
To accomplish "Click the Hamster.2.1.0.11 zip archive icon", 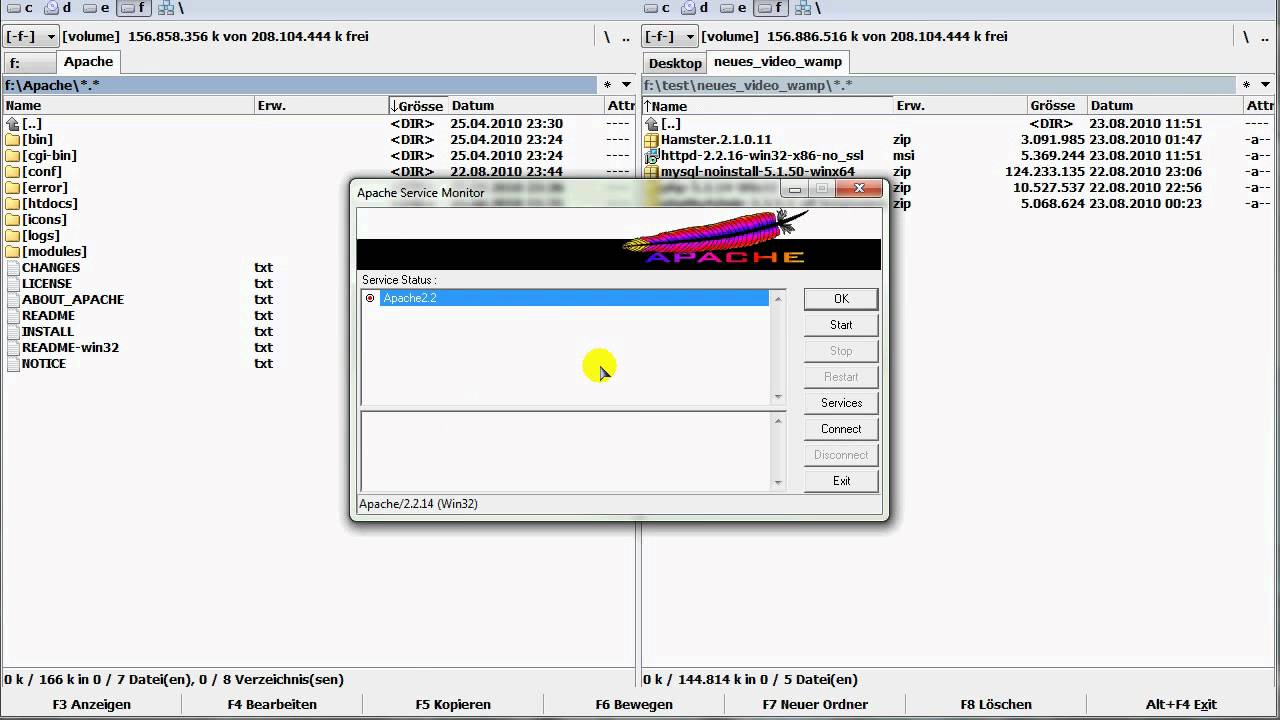I will (x=651, y=140).
